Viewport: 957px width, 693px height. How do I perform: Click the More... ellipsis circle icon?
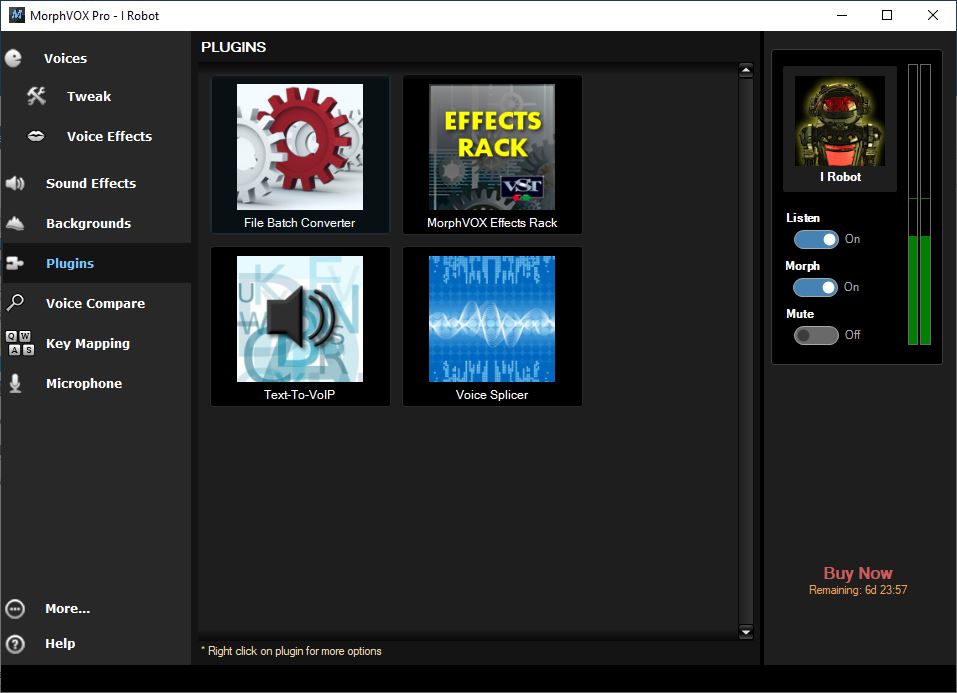coord(15,609)
